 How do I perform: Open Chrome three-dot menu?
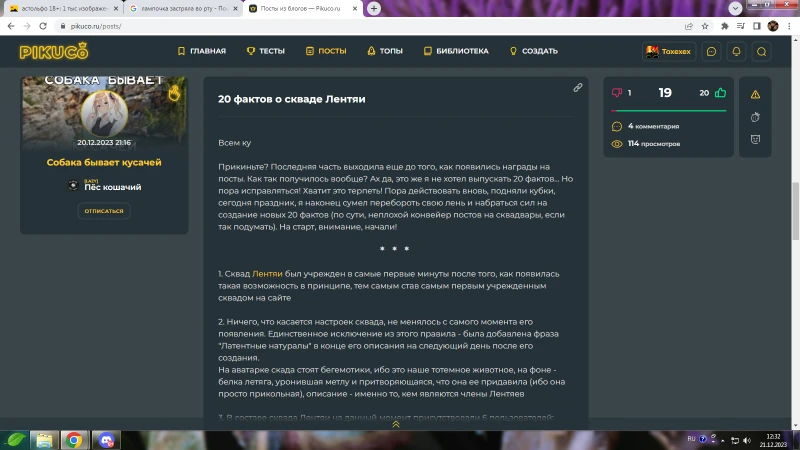point(789,26)
